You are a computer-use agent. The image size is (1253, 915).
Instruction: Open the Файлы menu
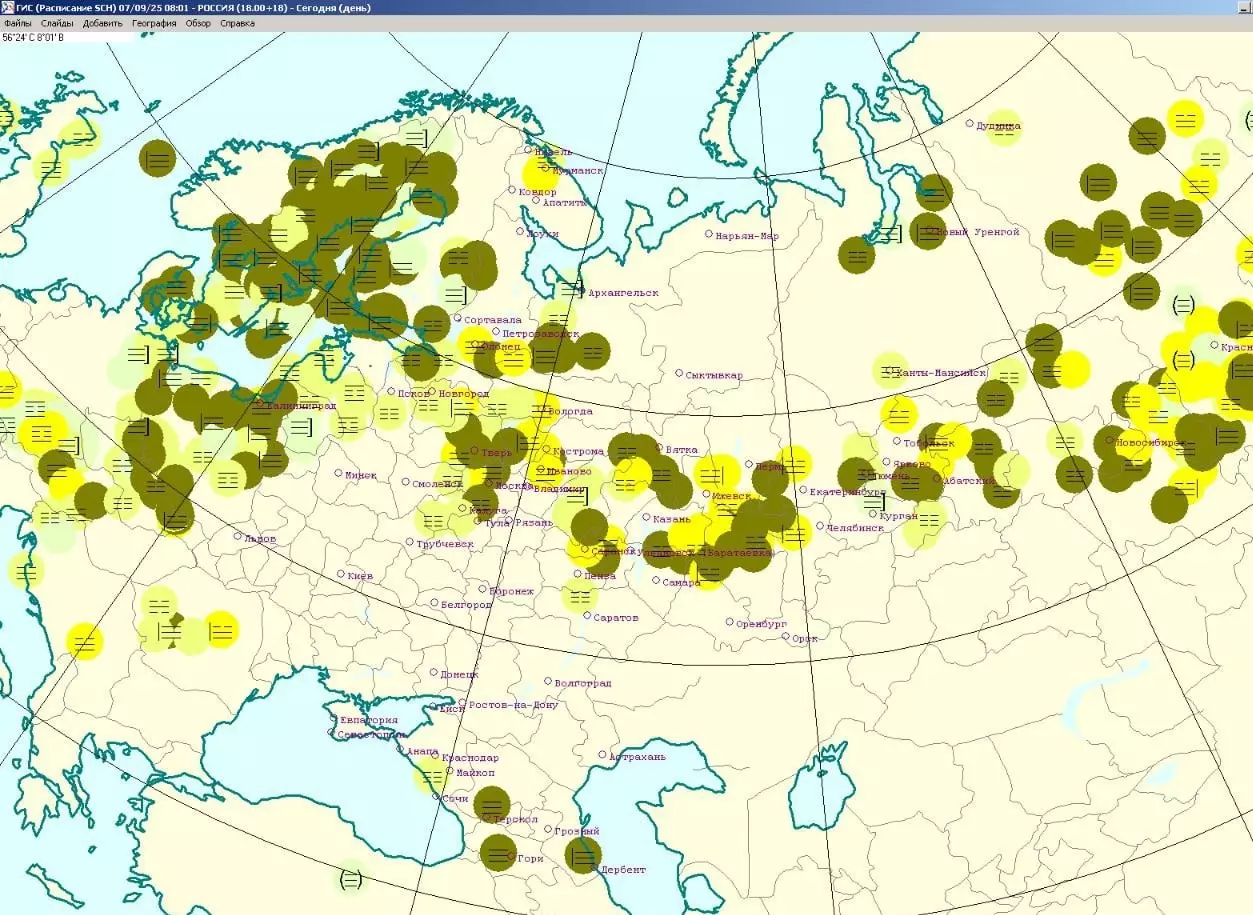click(17, 23)
